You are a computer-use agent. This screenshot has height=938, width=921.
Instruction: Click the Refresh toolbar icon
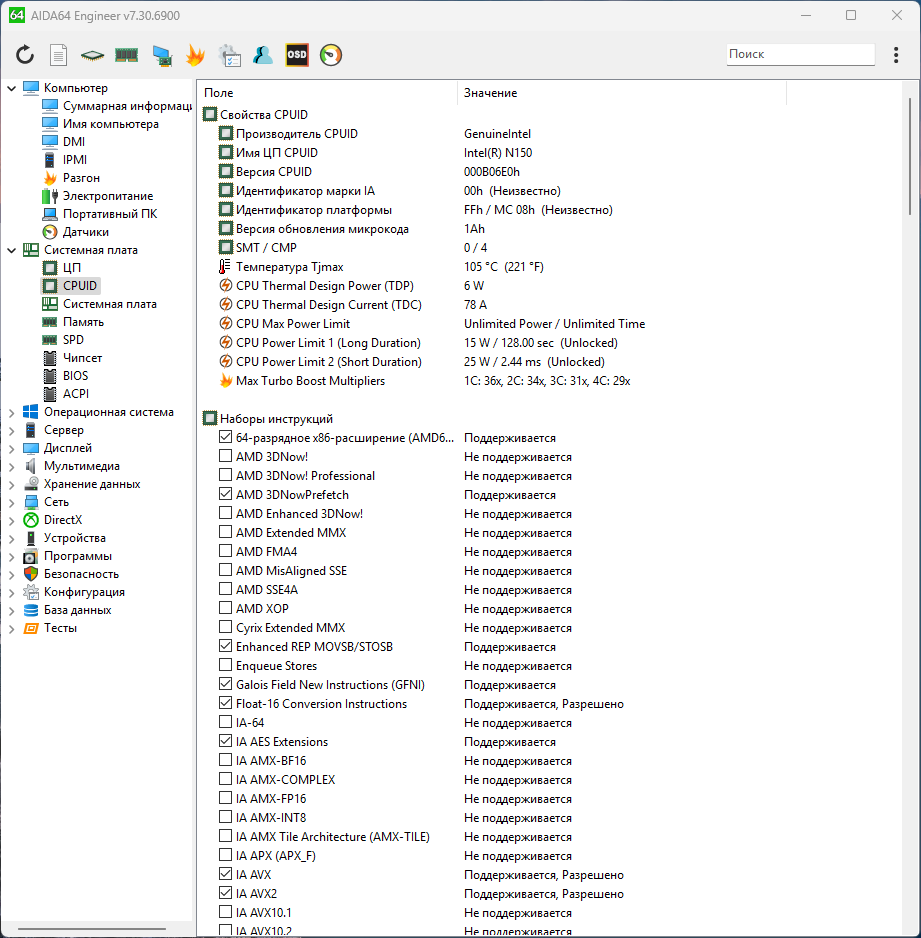25,55
